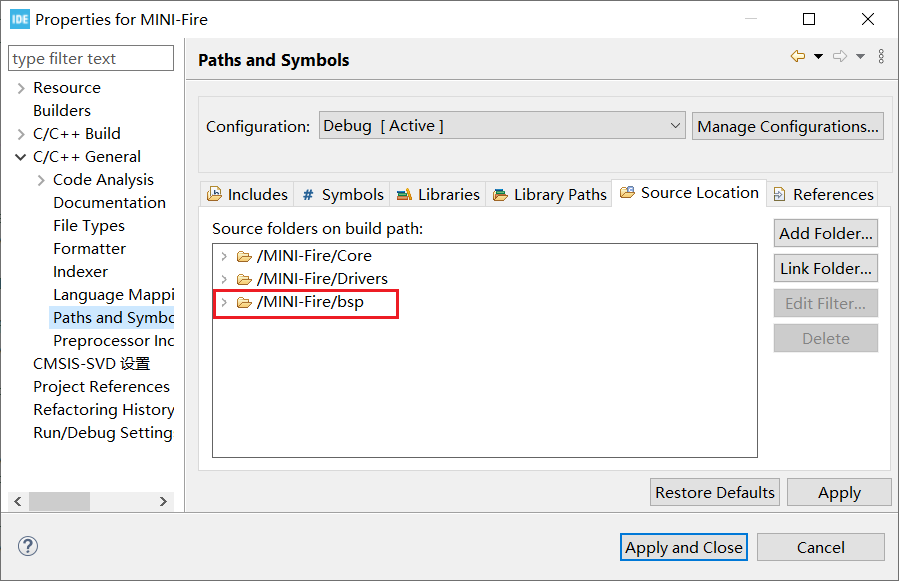The height and width of the screenshot is (581, 899).
Task: Switch to the Includes tab
Action: (x=247, y=194)
